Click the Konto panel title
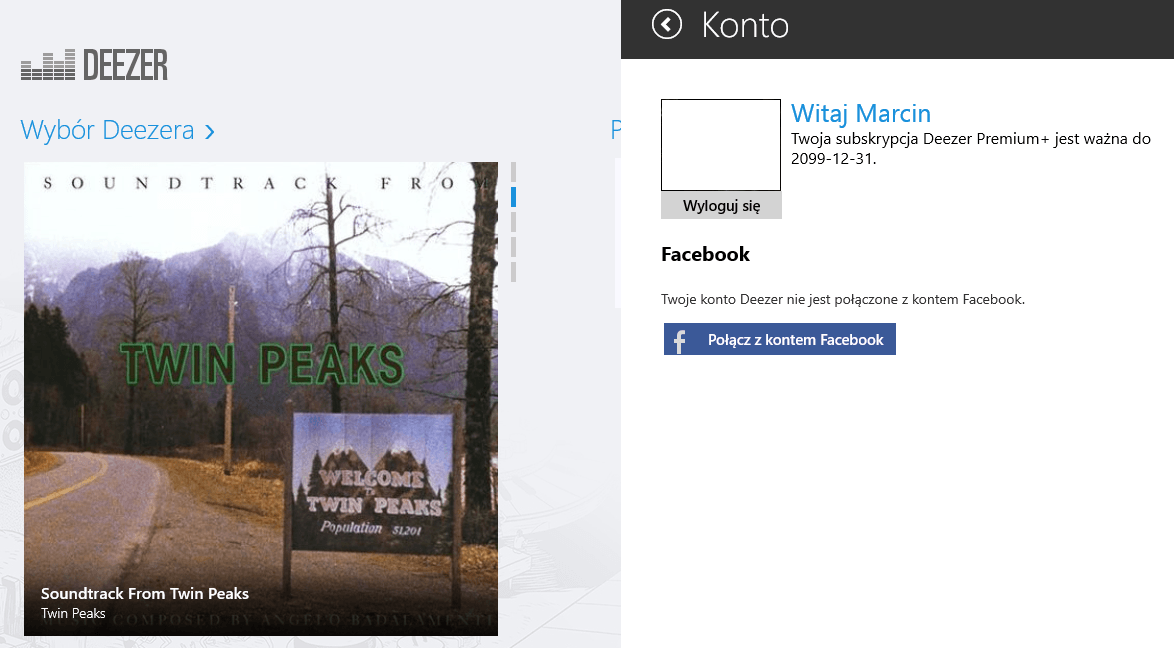The image size is (1174, 648). click(745, 25)
